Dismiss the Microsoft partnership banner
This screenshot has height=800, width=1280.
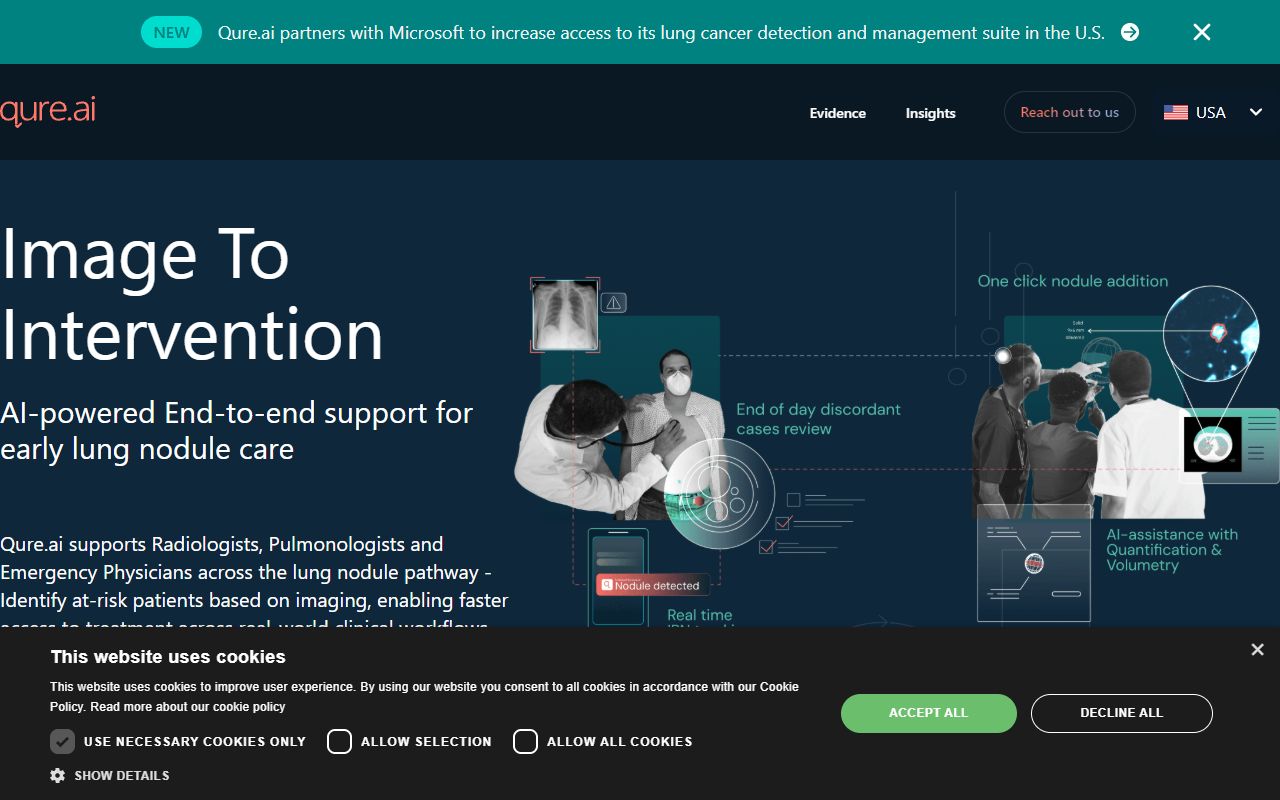(1201, 32)
